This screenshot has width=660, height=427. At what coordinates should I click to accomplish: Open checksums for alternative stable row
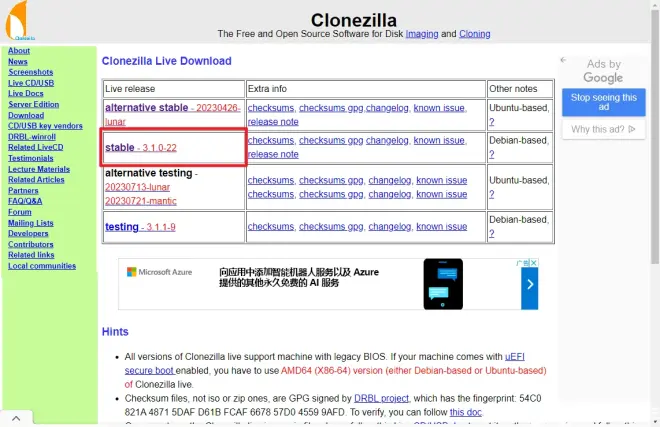(x=271, y=108)
